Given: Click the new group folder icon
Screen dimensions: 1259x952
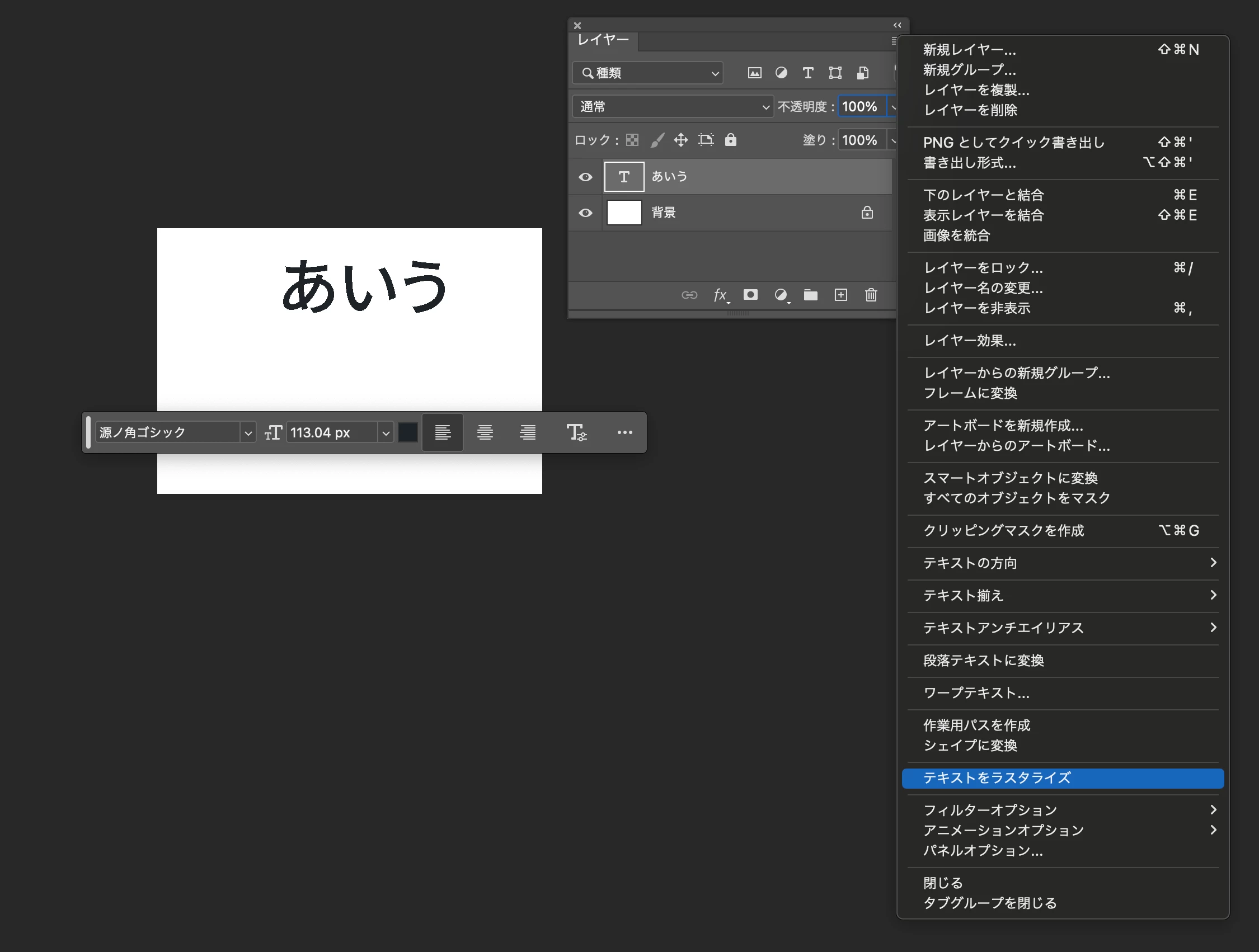Looking at the screenshot, I should tap(810, 295).
